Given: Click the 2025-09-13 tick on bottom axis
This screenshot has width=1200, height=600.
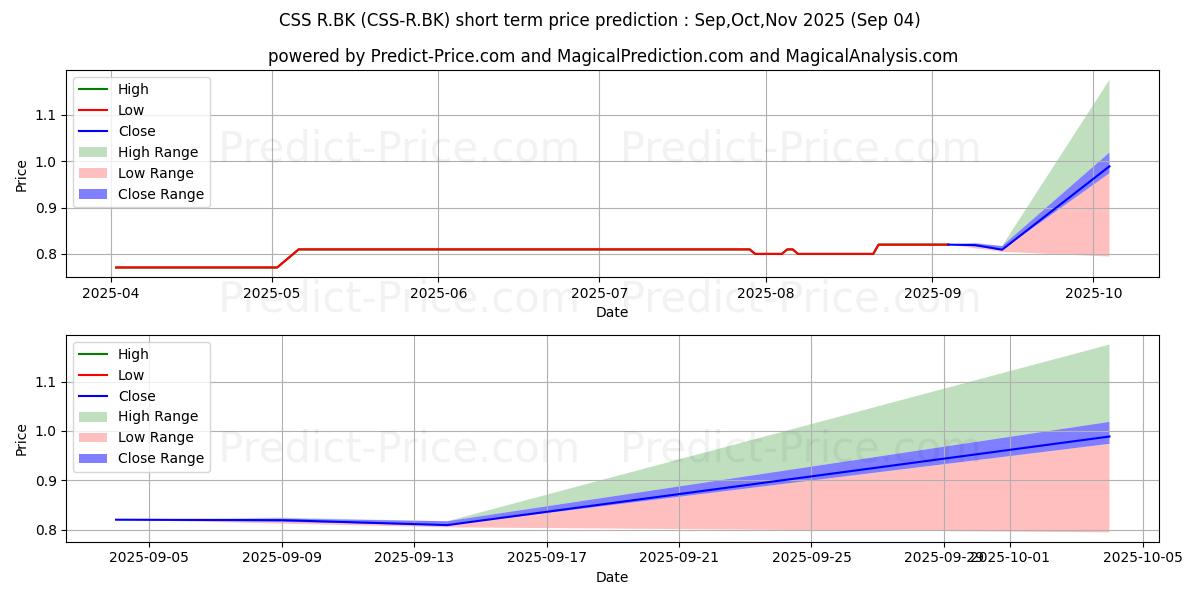Looking at the screenshot, I should (414, 558).
